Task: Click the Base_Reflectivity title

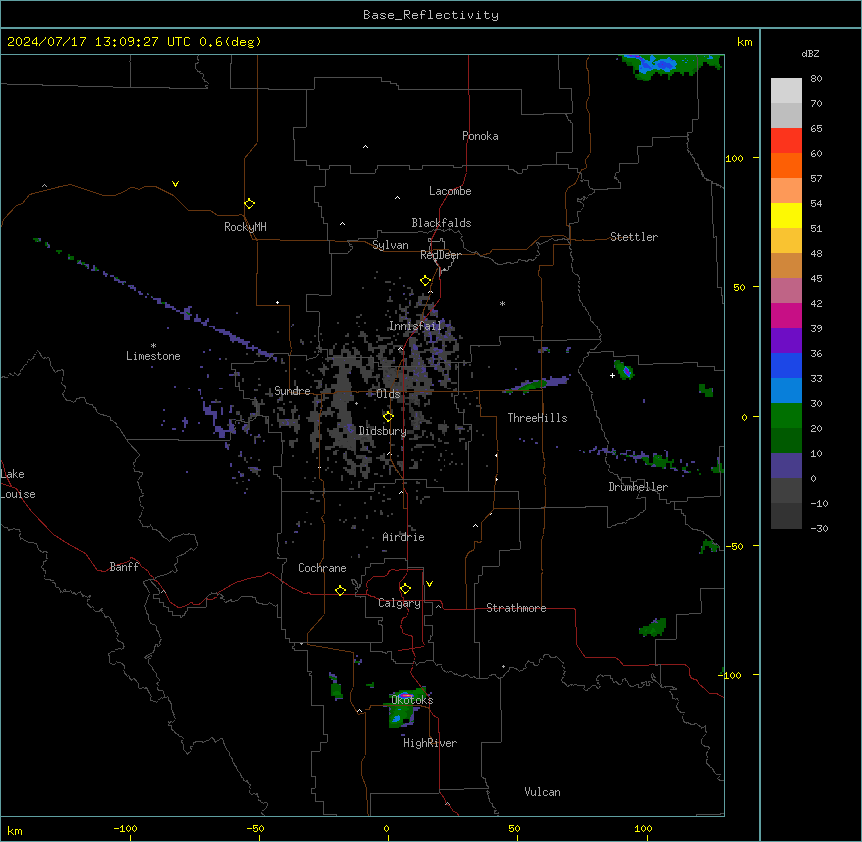Action: click(x=431, y=15)
